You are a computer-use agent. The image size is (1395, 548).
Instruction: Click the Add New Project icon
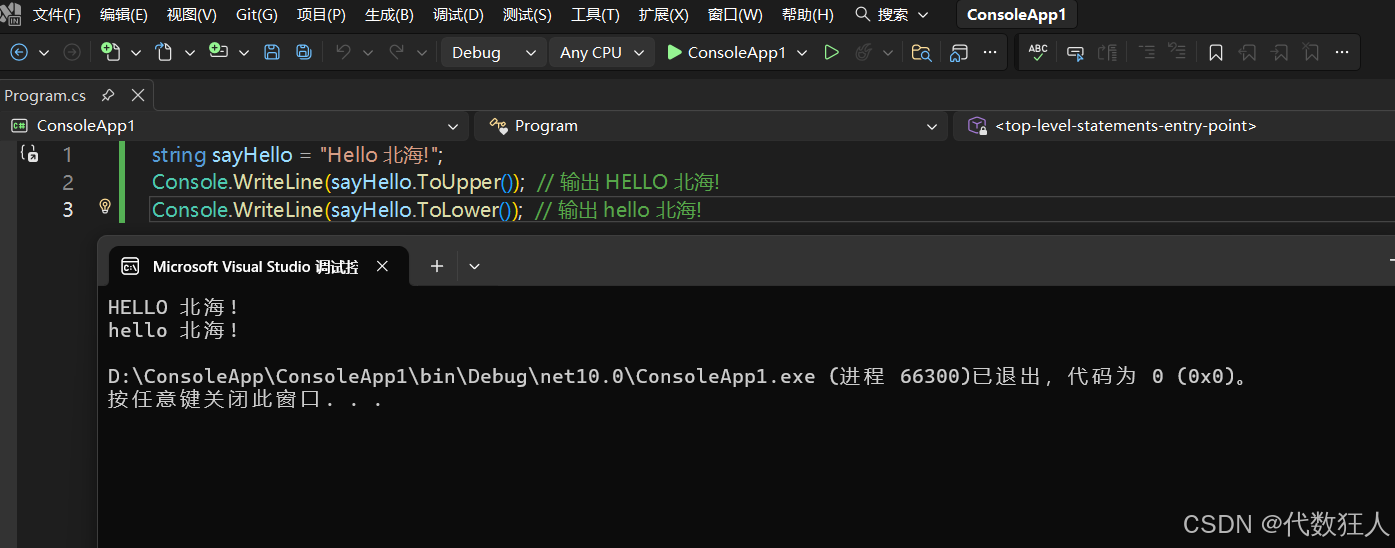point(218,52)
